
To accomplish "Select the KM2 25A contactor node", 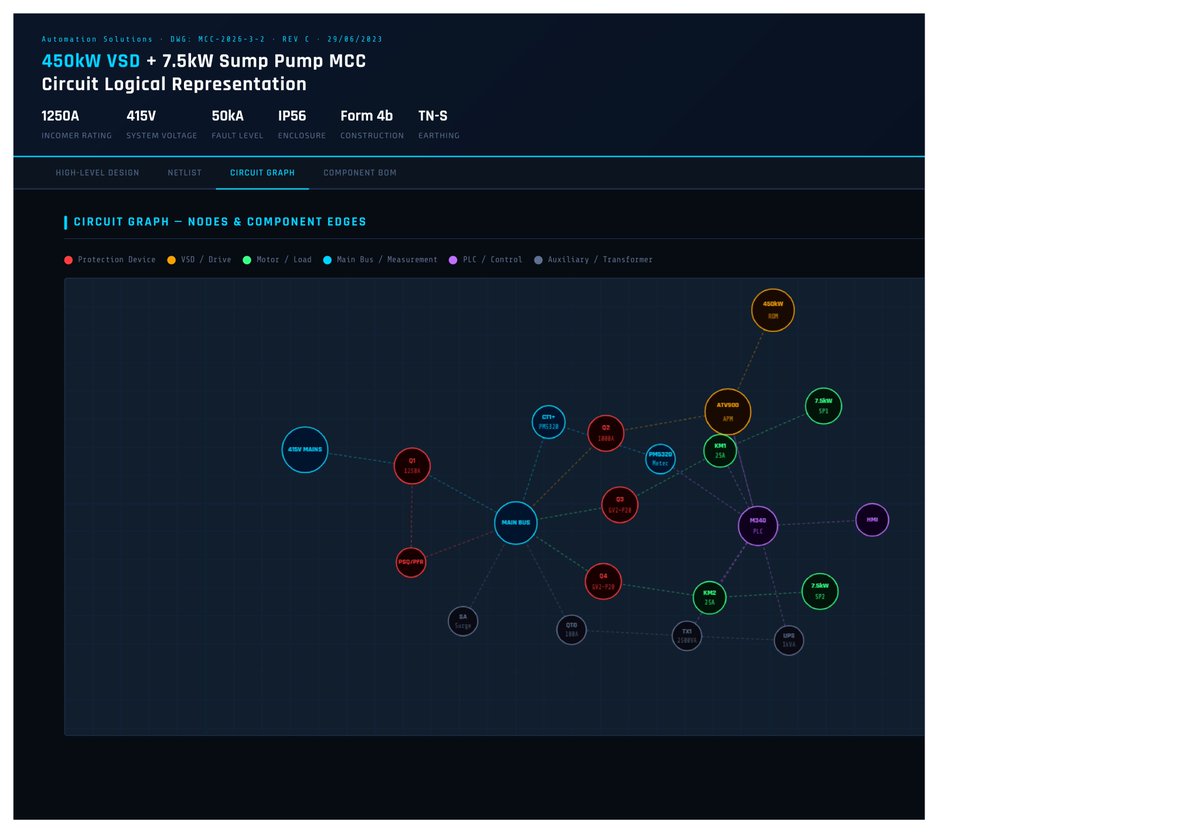I will [710, 598].
